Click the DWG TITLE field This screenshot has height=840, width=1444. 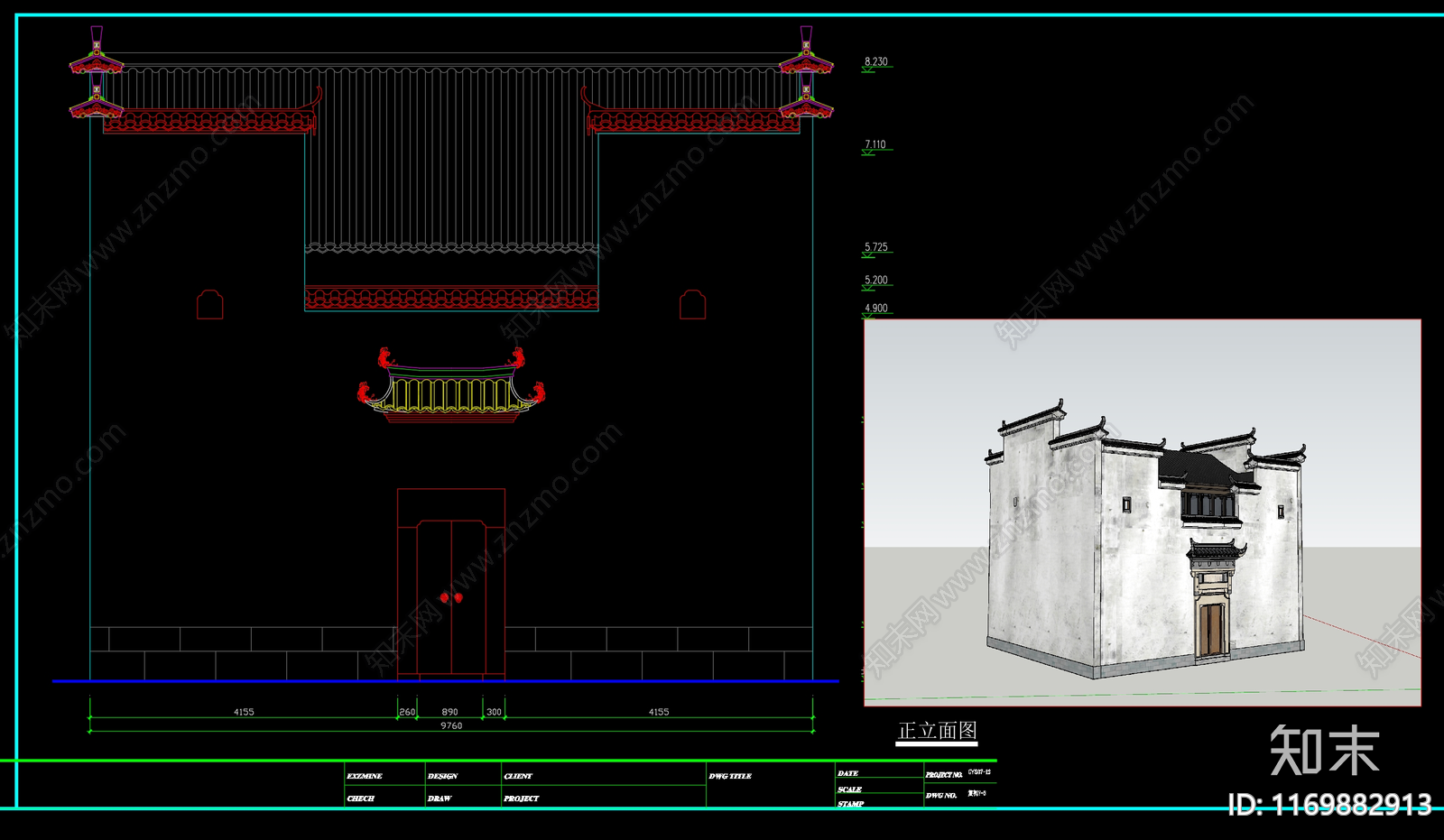(x=730, y=776)
